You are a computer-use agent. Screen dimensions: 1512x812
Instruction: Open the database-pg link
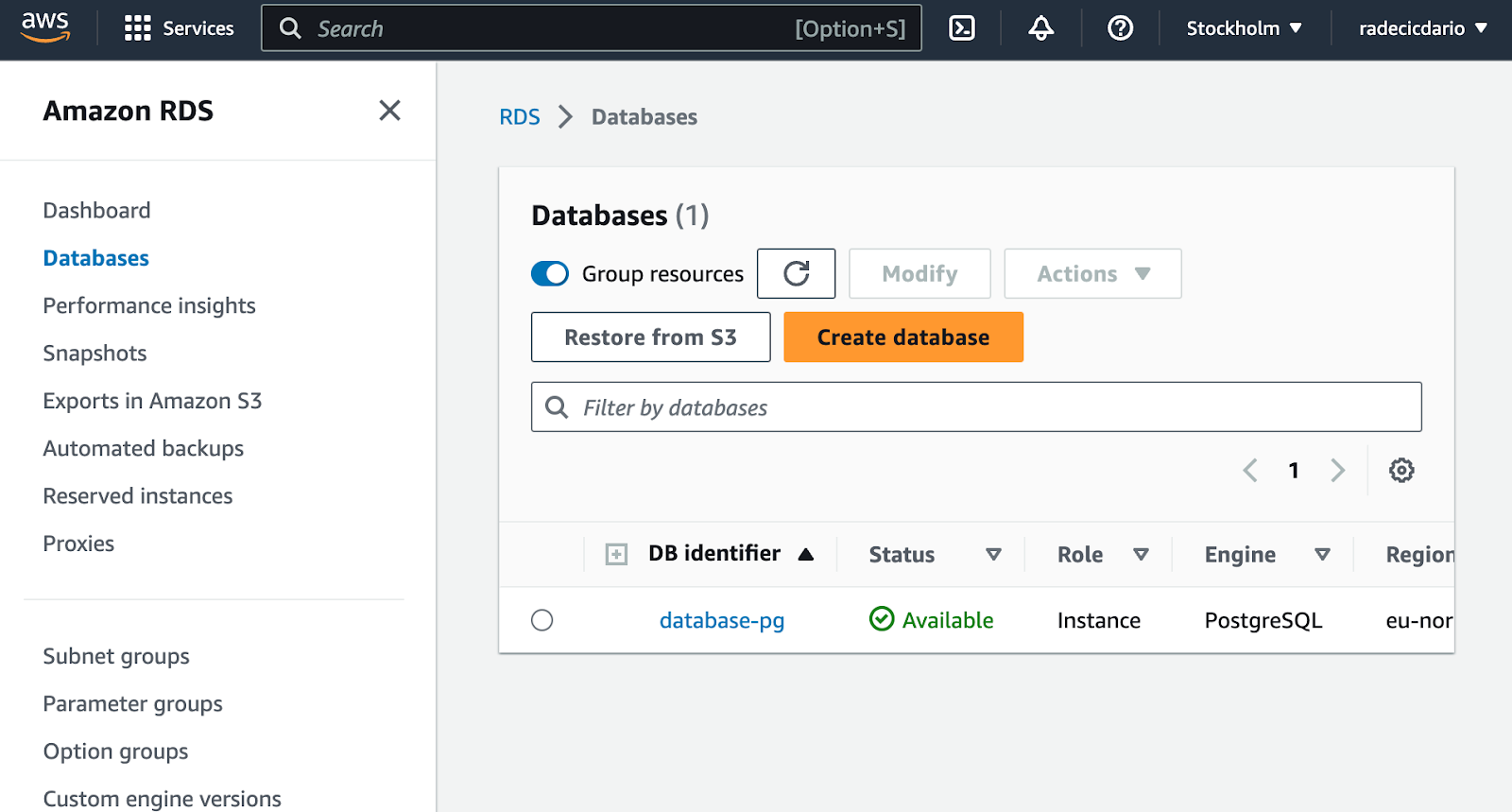click(x=722, y=620)
